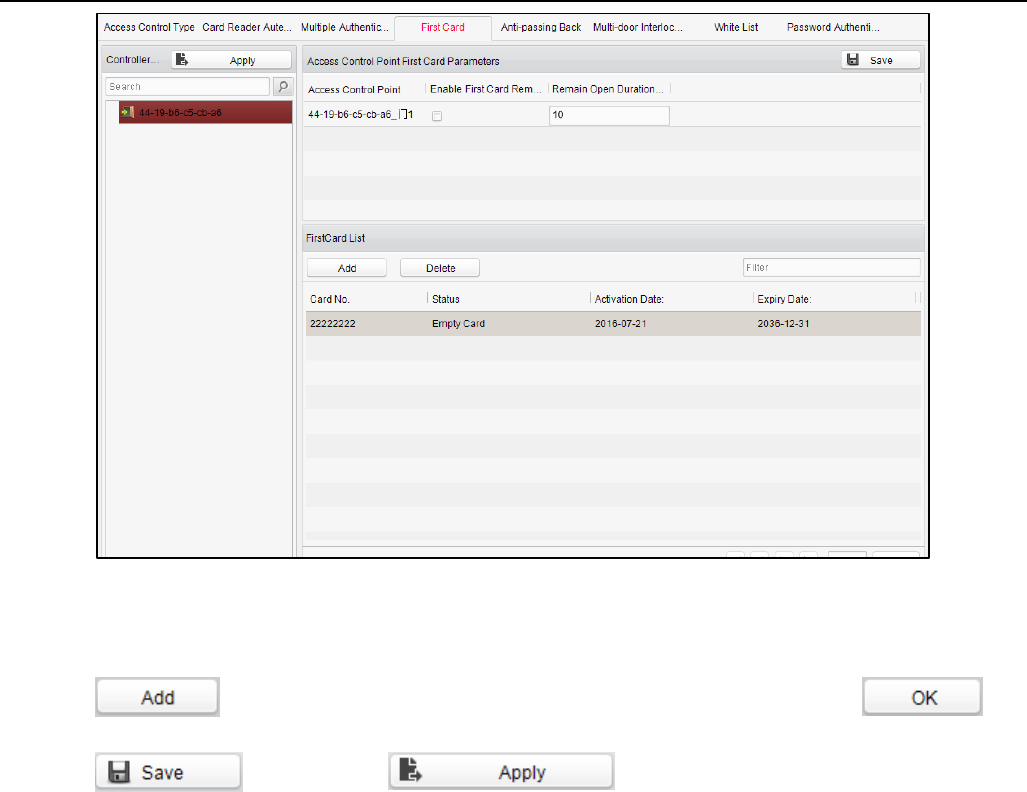The image size is (1027, 792).
Task: Click the Enable First Card Remain column header
Action: coord(487,89)
